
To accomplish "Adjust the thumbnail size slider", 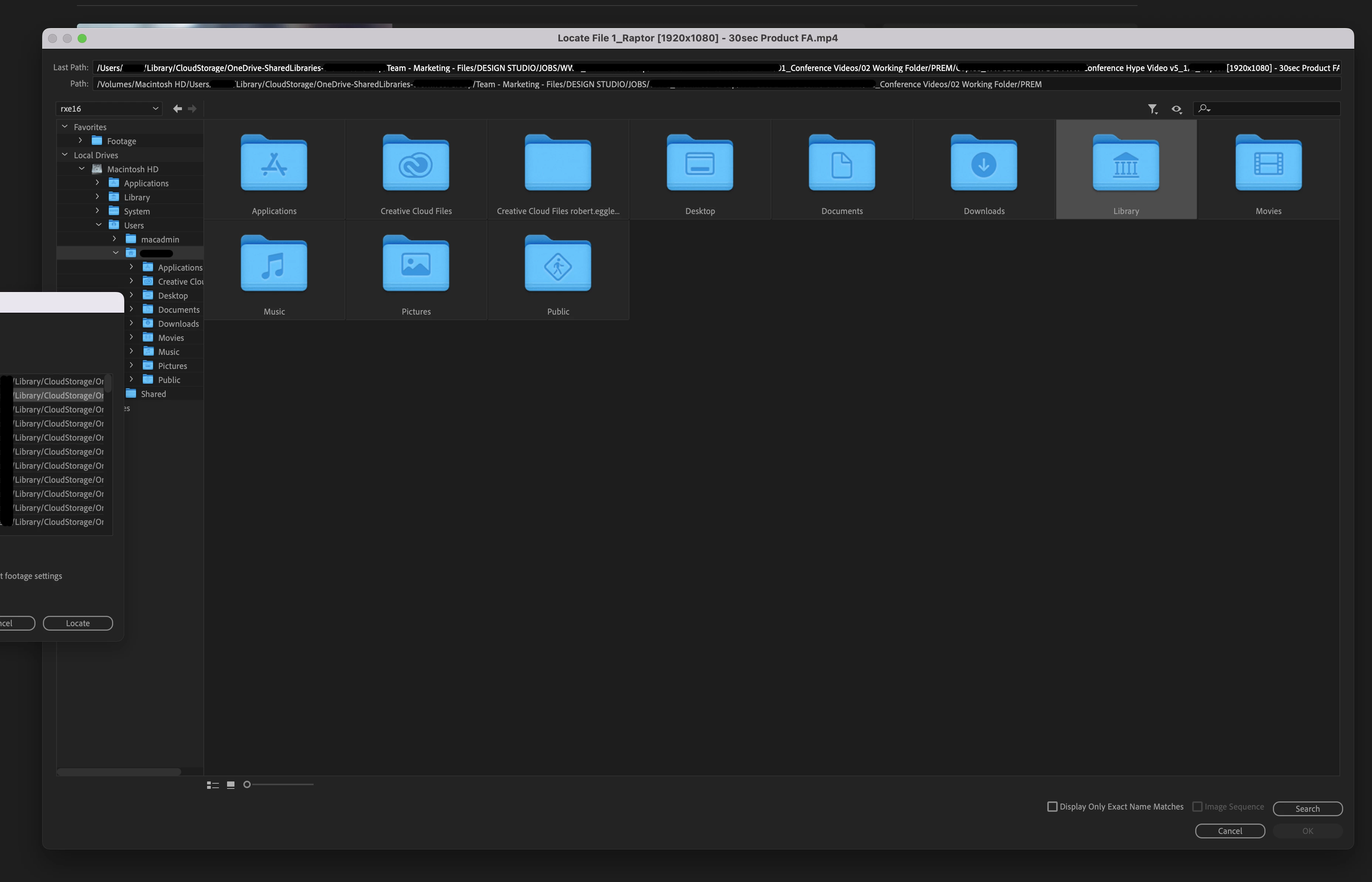I will point(247,785).
